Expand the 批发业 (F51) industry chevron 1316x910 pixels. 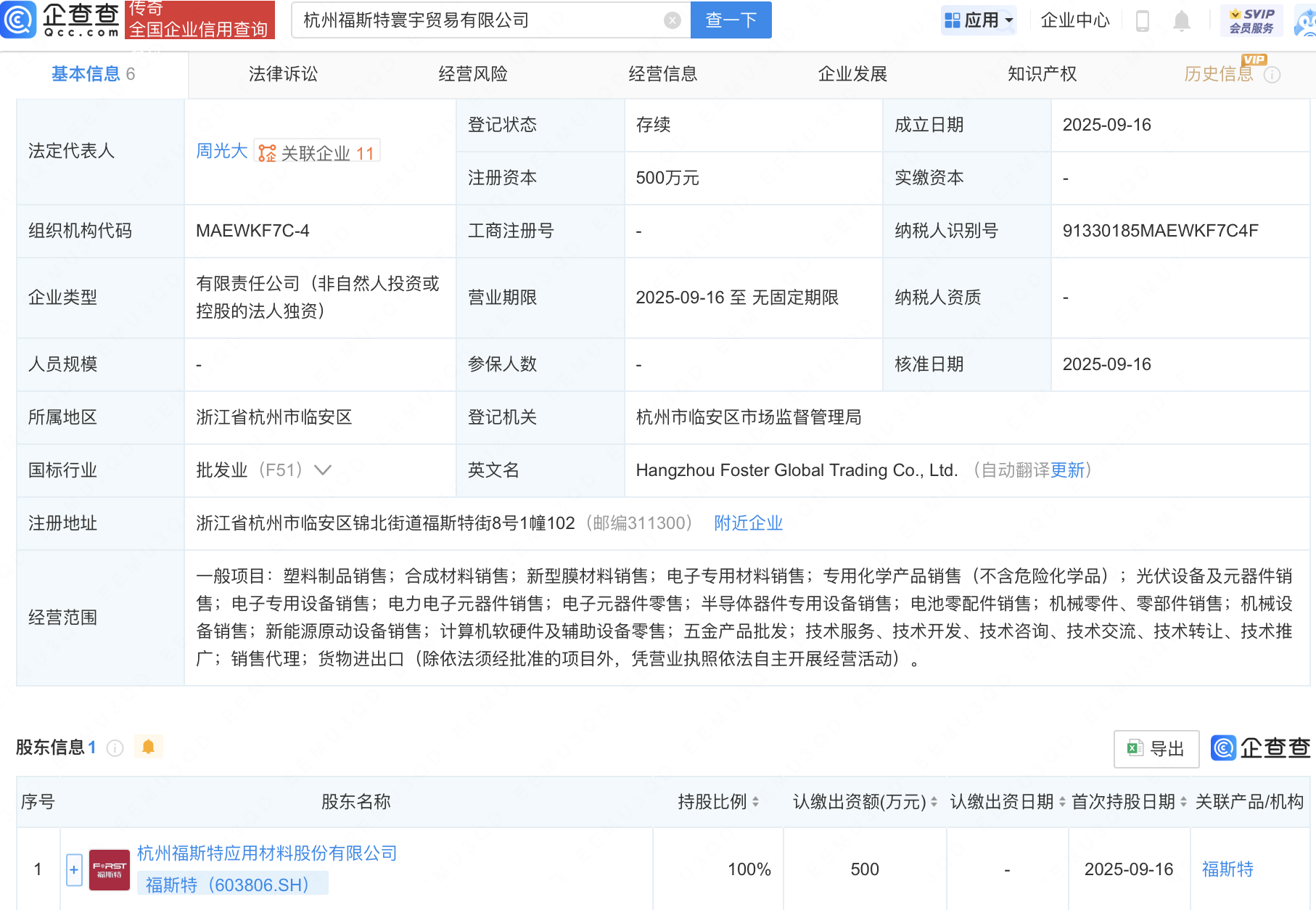point(323,470)
